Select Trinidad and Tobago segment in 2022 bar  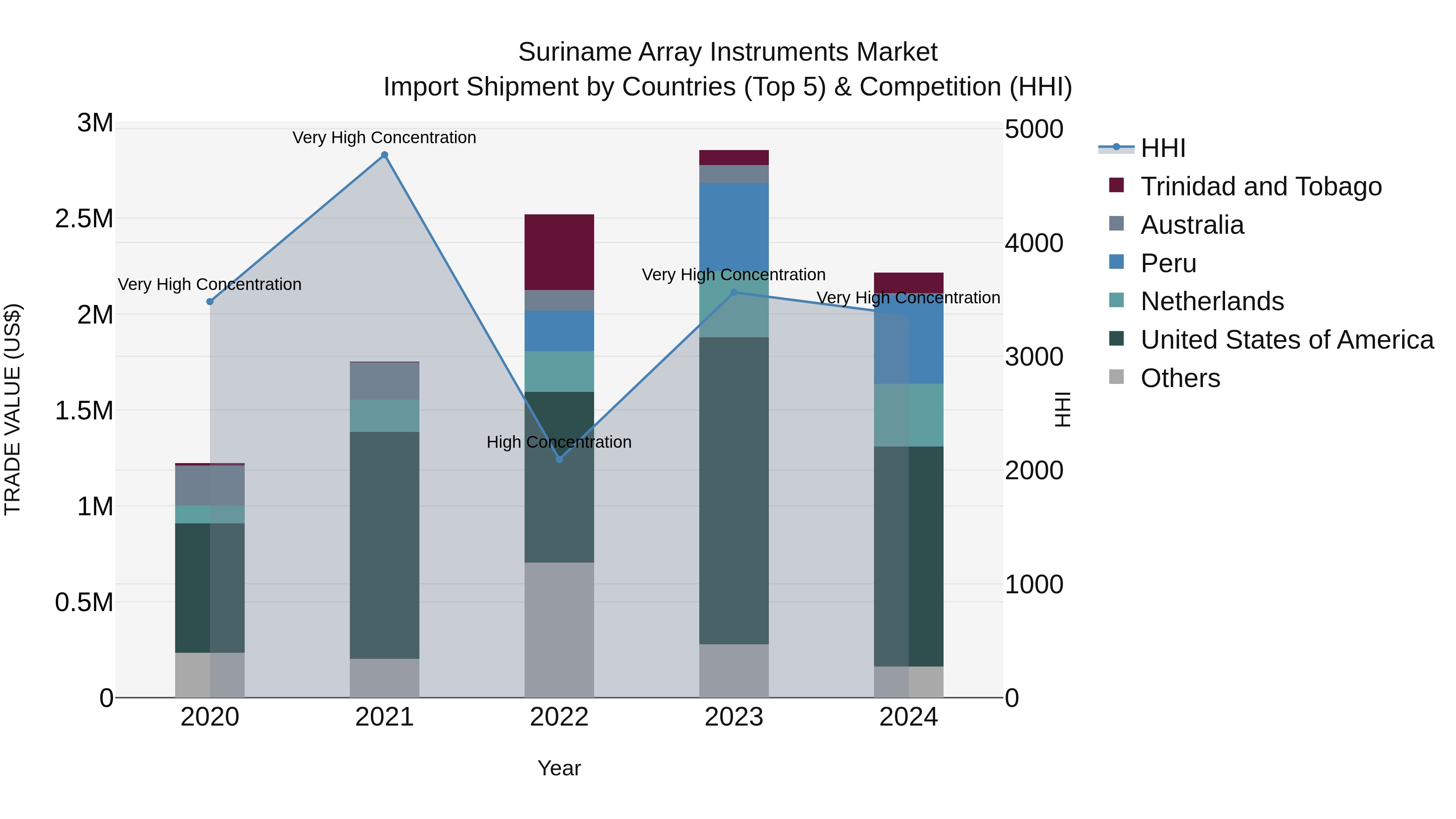pos(559,252)
